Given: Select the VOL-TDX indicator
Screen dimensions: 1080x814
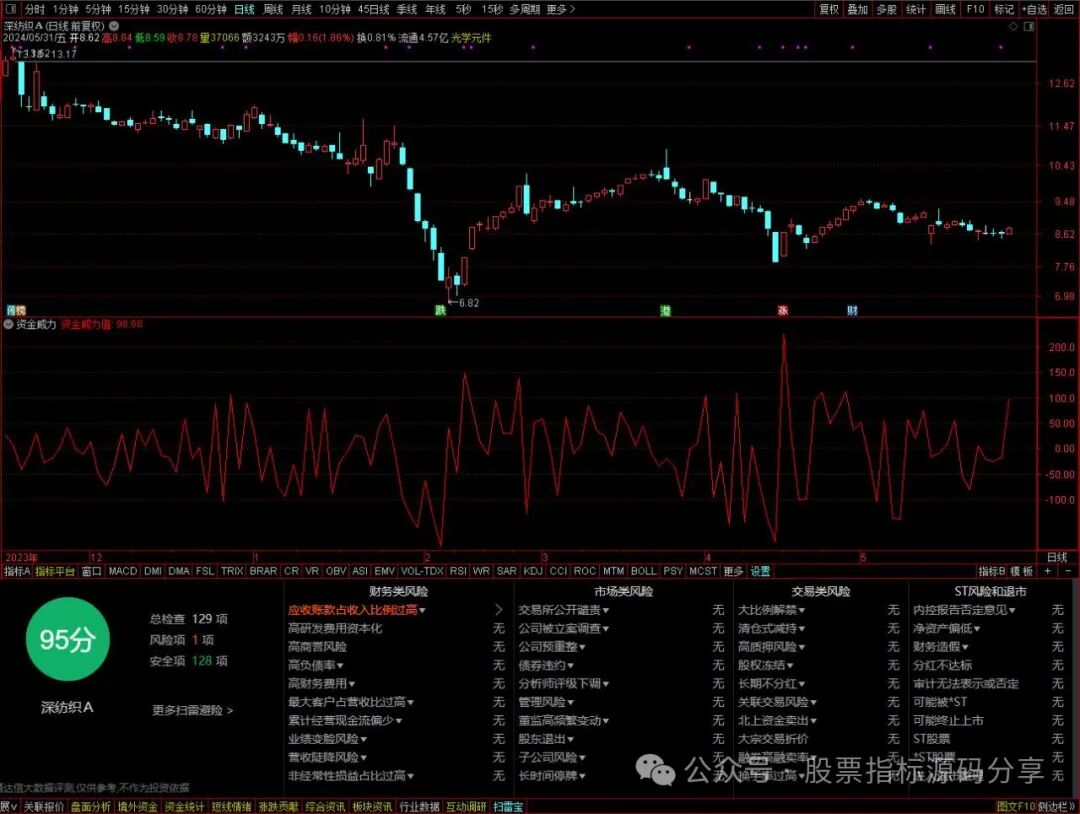Looking at the screenshot, I should point(422,571).
